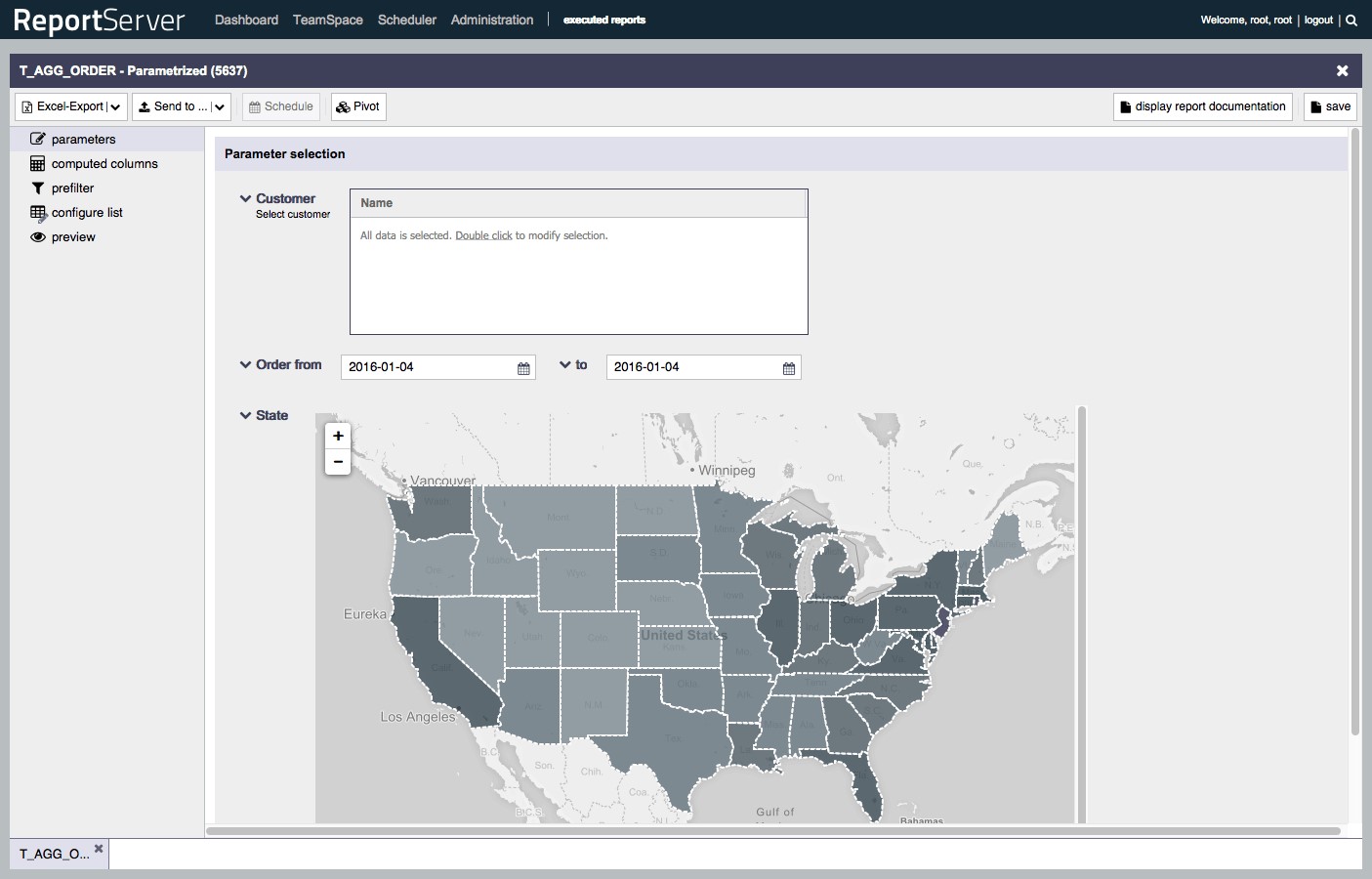Viewport: 1372px width, 879px height.
Task: Zoom out on the state map
Action: [x=338, y=462]
